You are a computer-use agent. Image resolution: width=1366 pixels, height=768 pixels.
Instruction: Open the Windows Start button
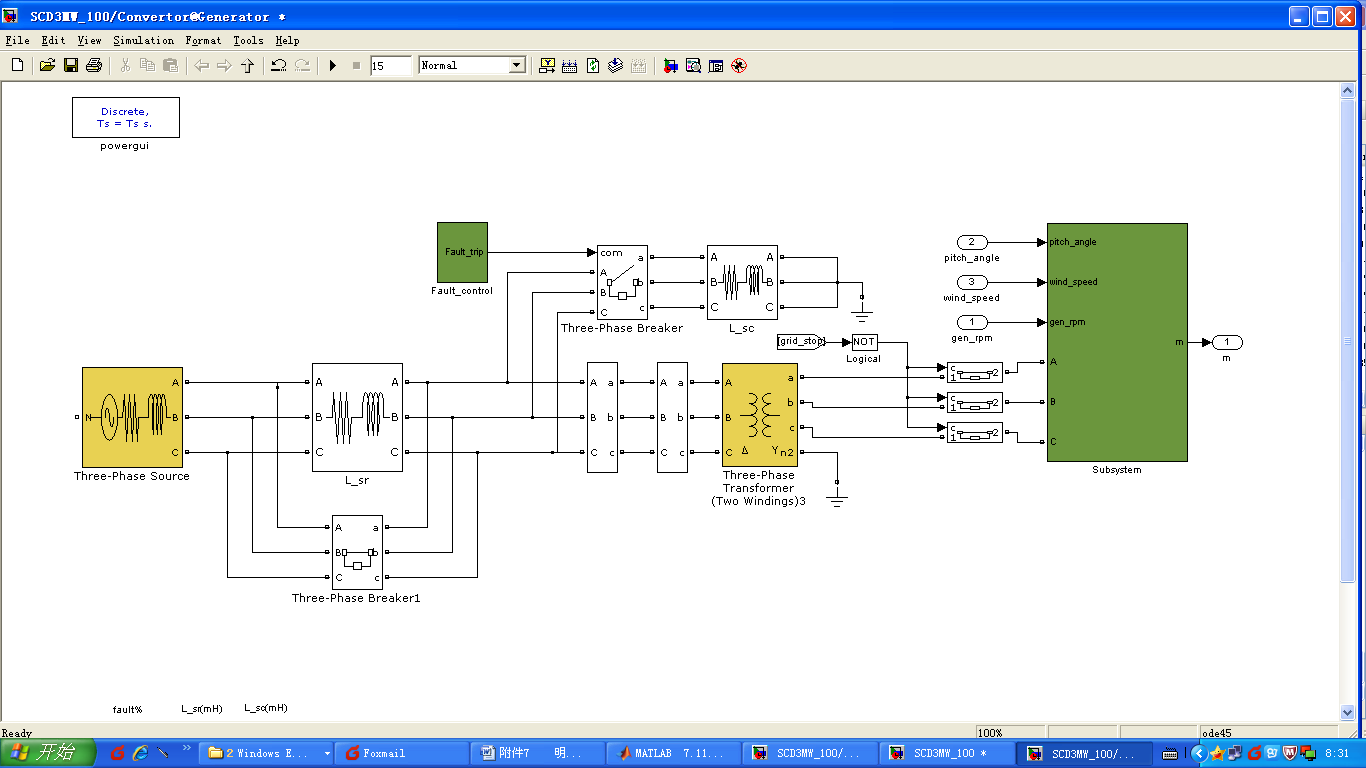click(47, 753)
